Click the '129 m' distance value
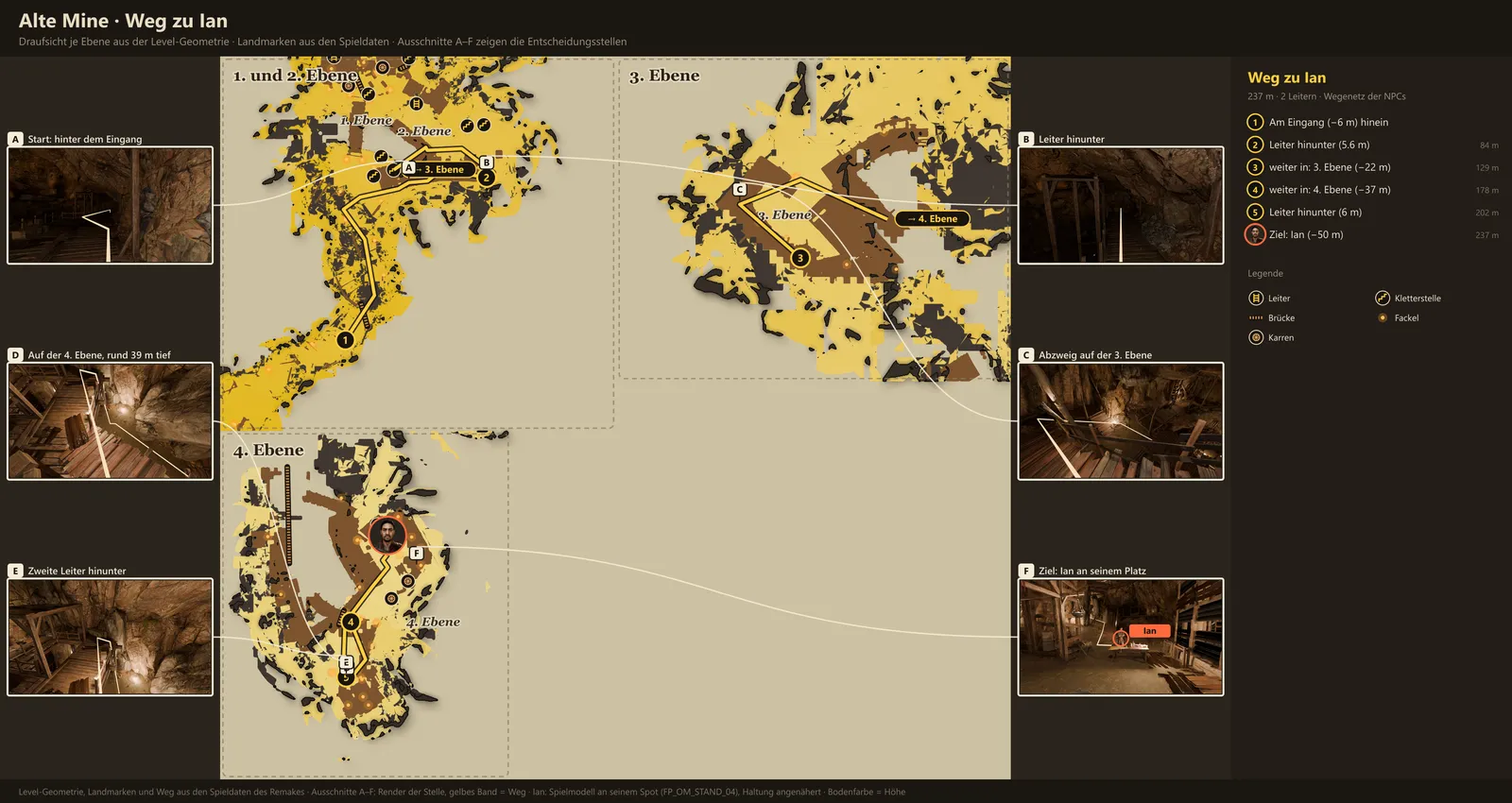Viewport: 1512px width, 803px height. click(x=1486, y=168)
